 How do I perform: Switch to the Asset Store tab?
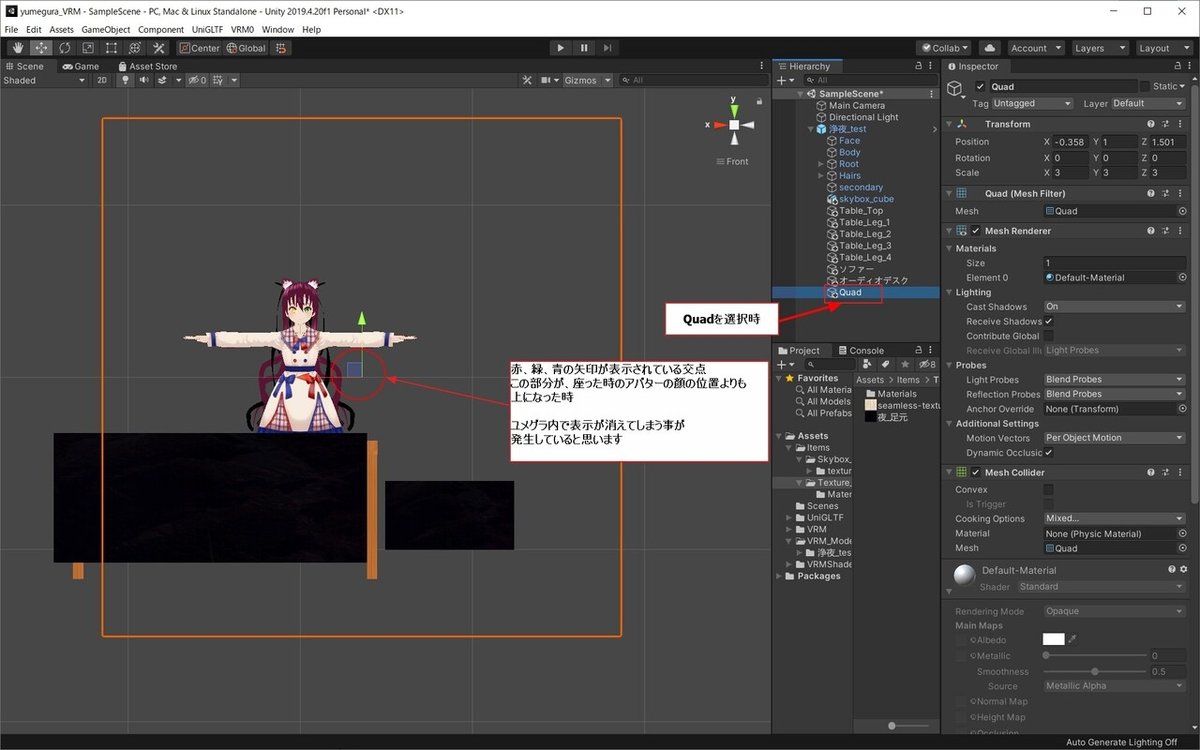146,66
